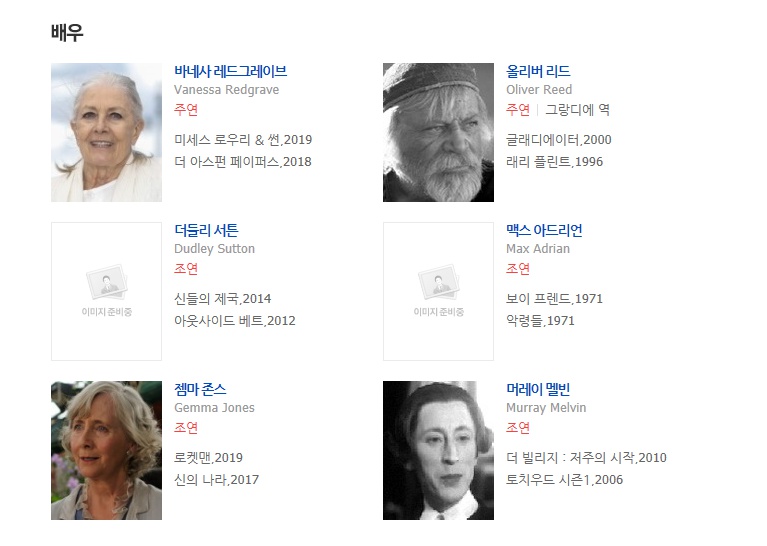This screenshot has width=767, height=546.
Task: Open the film 보이 프렌드,1971
Action: click(554, 299)
